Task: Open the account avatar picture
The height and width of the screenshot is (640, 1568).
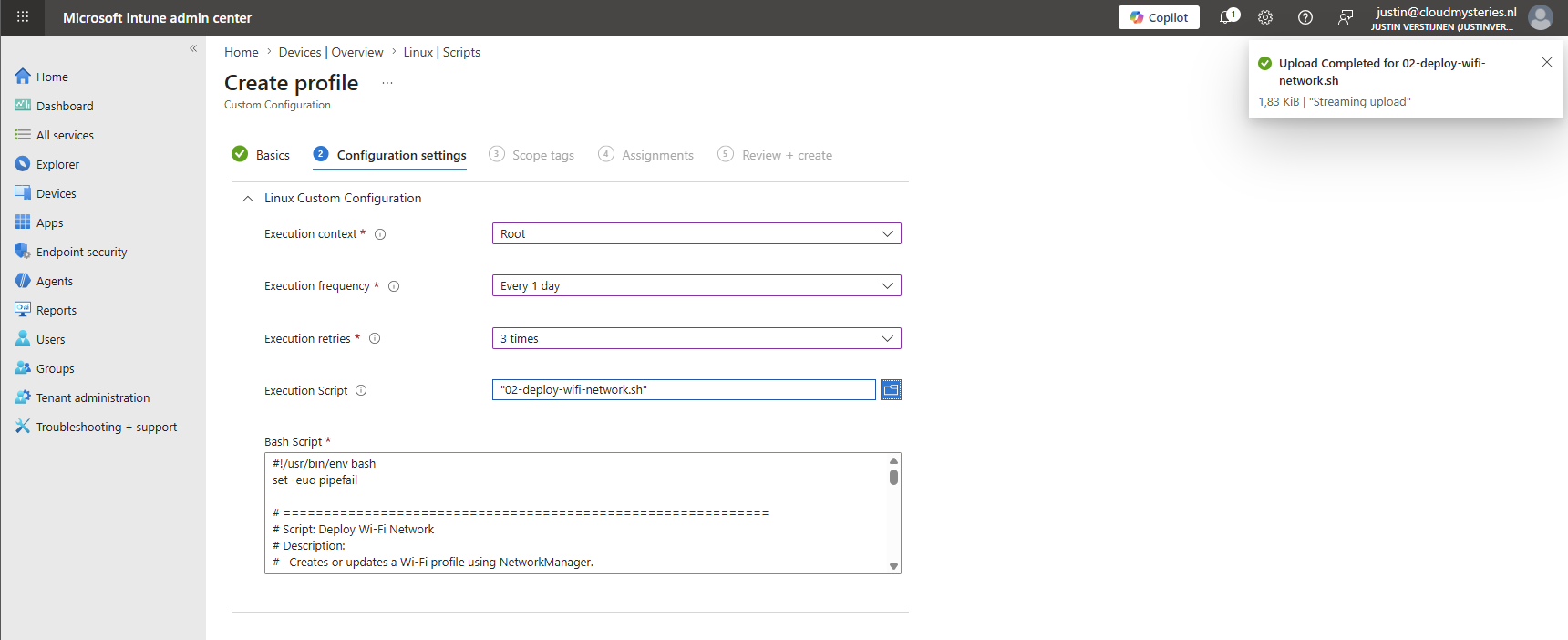Action: [1540, 17]
